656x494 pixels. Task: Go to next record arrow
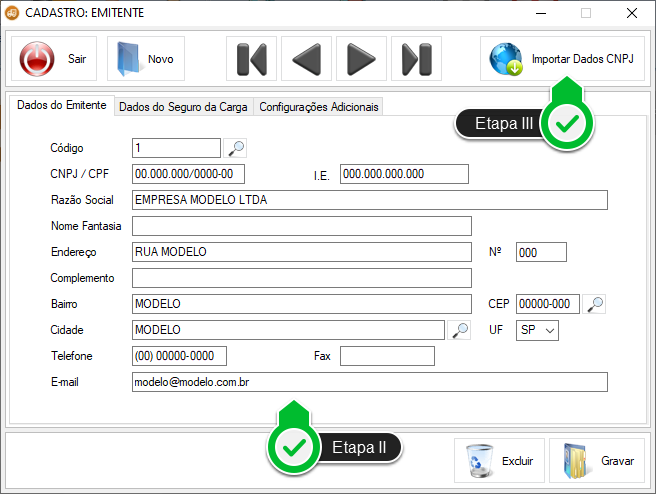coord(361,59)
